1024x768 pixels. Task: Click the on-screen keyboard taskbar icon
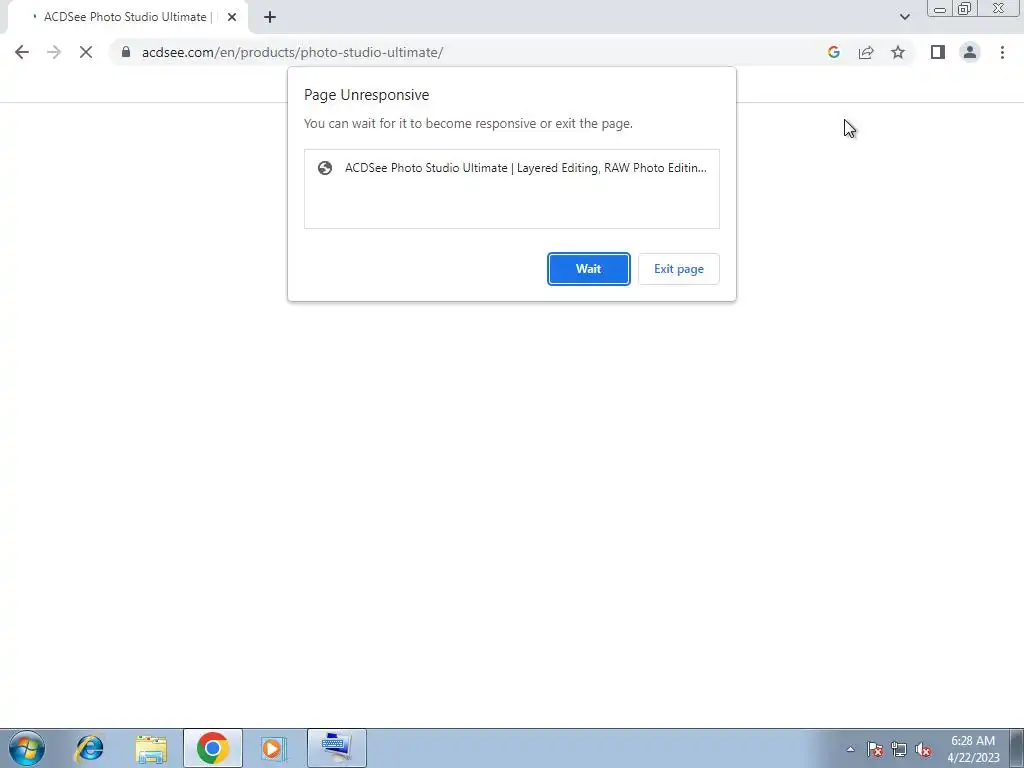pyautogui.click(x=336, y=748)
